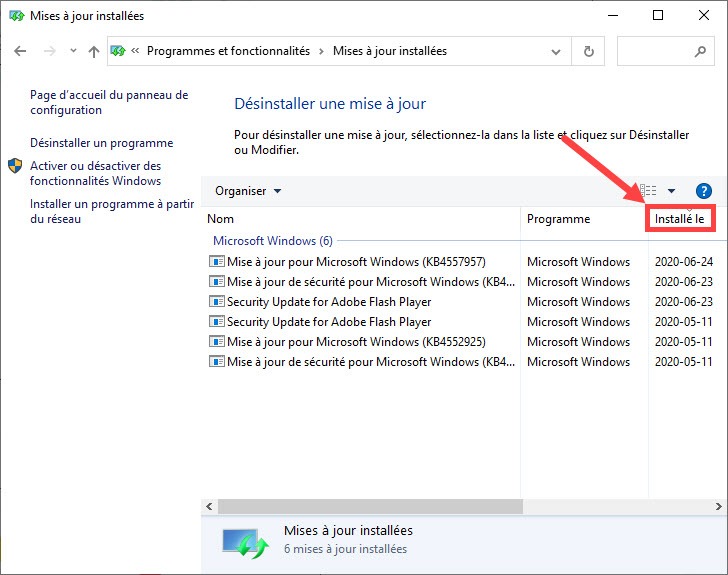Click icon of Flash Player update dated 2020-05-11
This screenshot has height=575, width=728.
[216, 321]
